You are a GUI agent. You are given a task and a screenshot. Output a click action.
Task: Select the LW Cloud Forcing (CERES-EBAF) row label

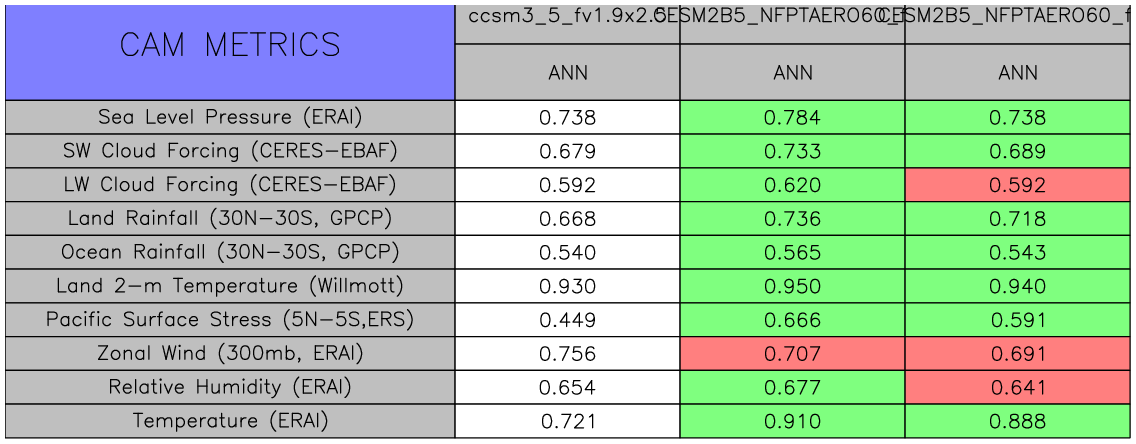click(230, 185)
